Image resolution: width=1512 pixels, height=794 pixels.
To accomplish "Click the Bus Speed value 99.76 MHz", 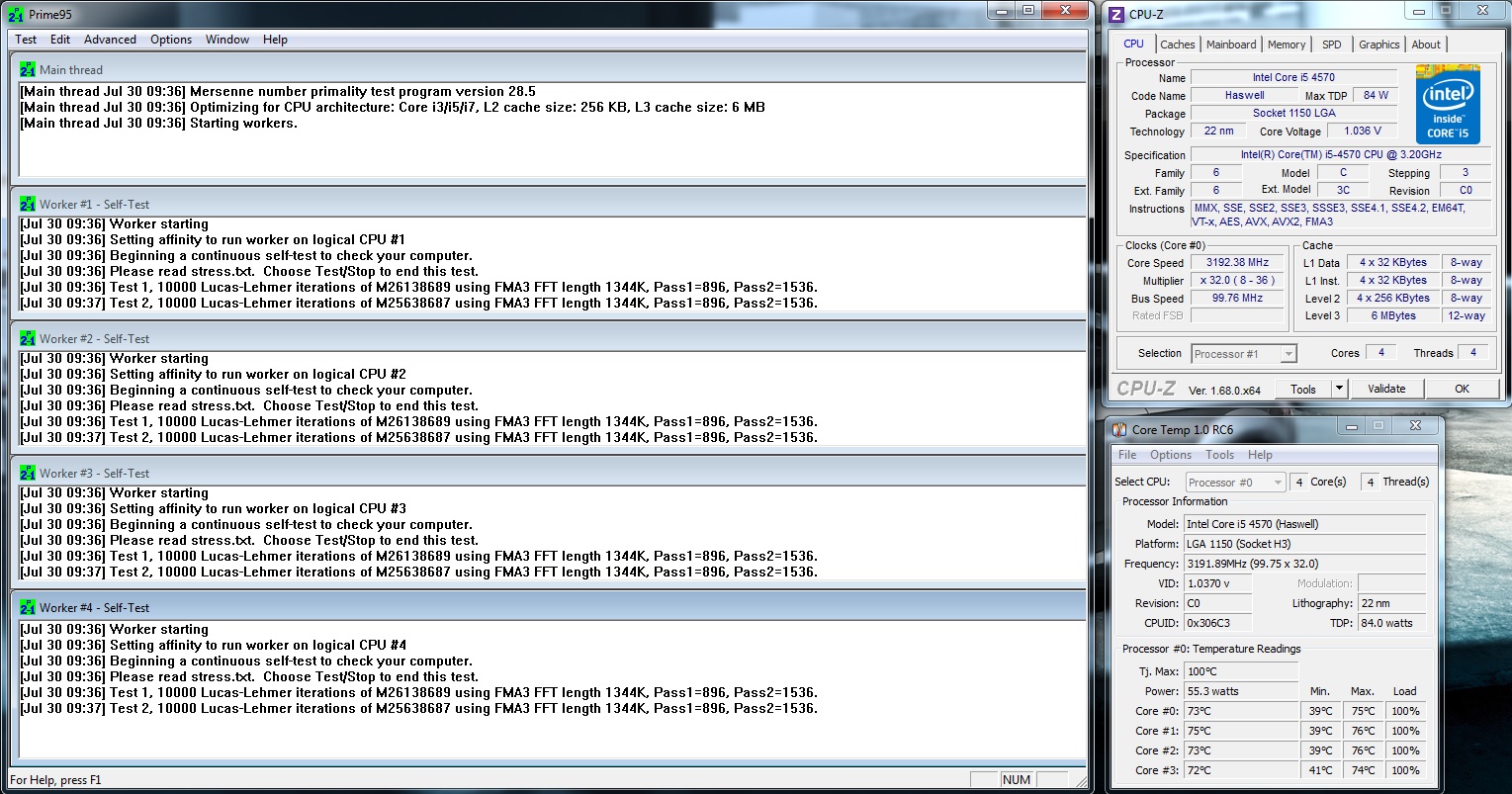I will [1238, 299].
